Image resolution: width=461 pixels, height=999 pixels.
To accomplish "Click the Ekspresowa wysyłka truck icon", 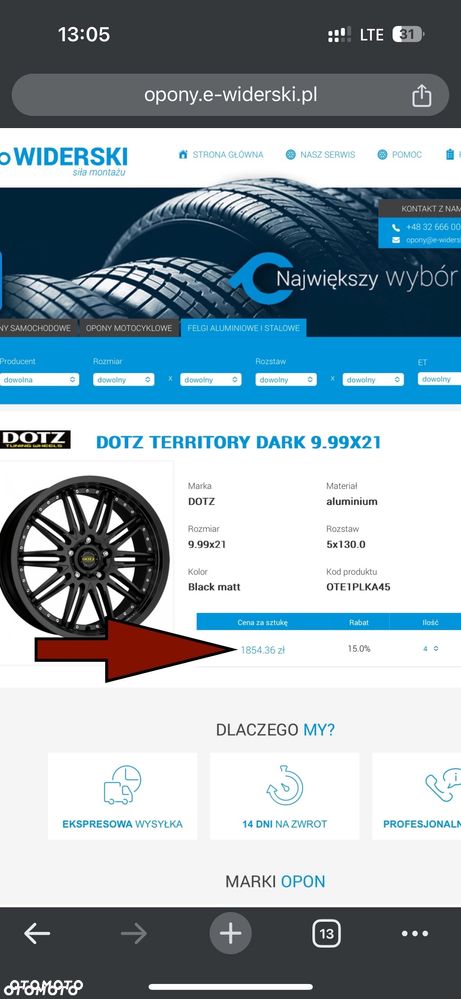I will tap(122, 785).
